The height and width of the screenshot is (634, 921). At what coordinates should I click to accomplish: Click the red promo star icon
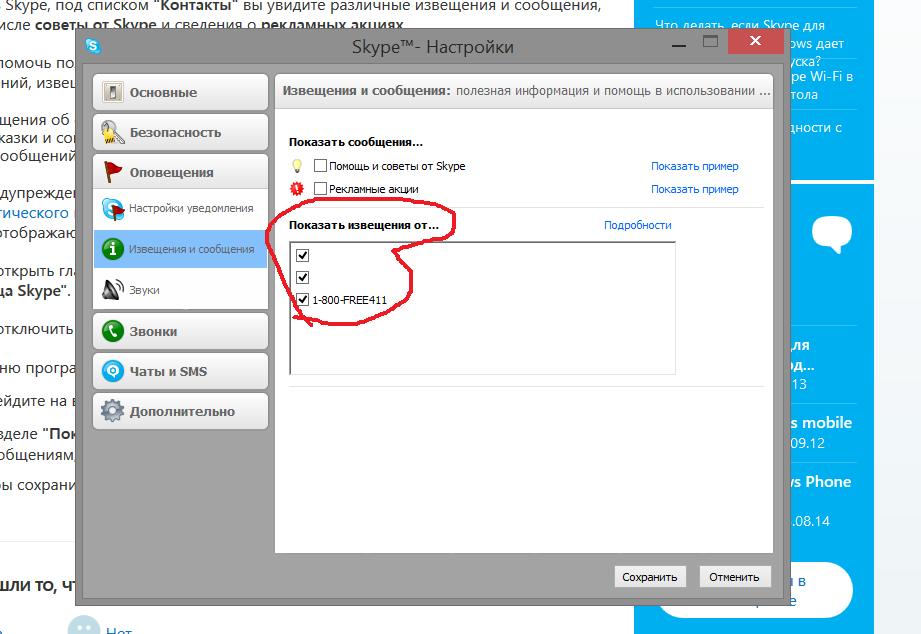(297, 189)
